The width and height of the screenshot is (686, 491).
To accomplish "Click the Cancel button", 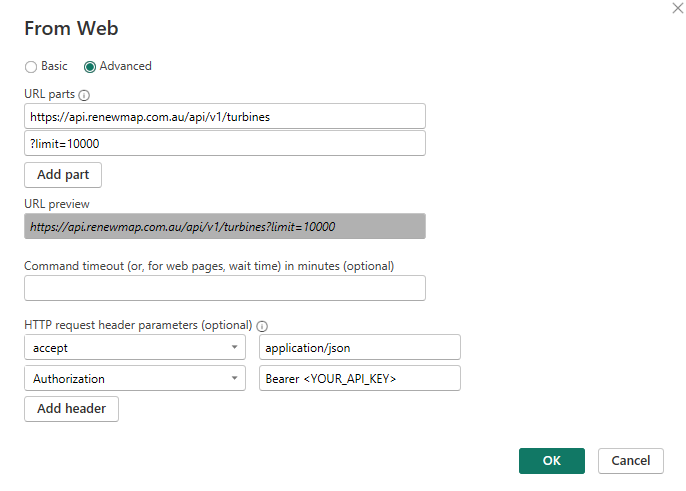I will (x=630, y=460).
